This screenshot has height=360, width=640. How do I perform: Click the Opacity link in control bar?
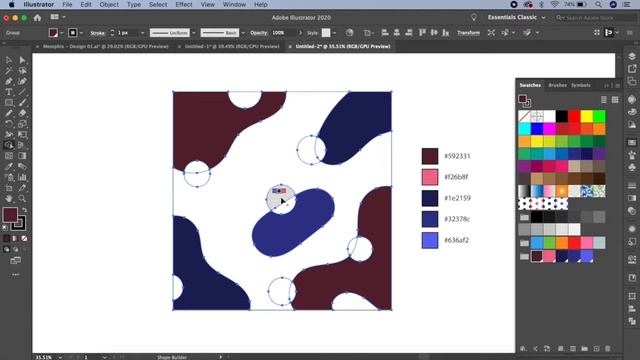[259, 33]
